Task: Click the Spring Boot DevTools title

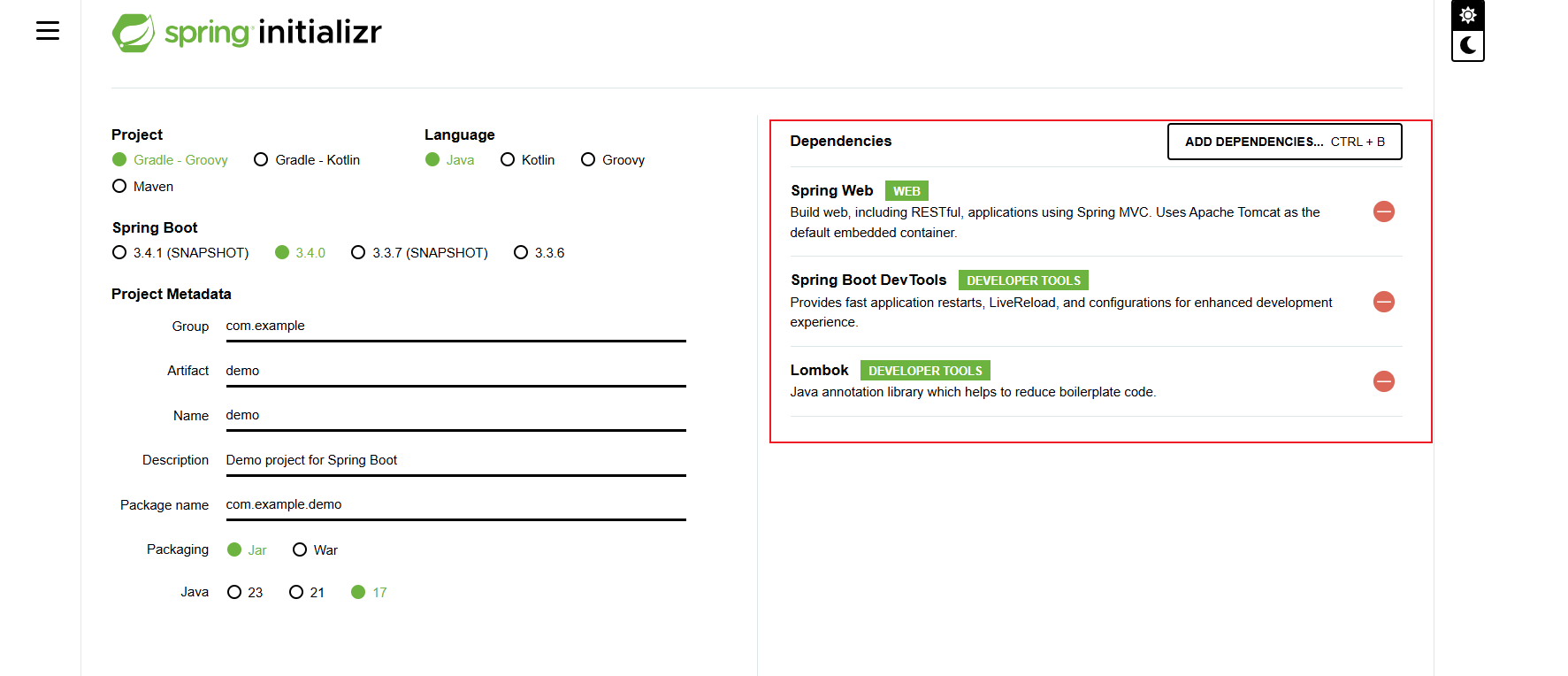Action: [868, 280]
